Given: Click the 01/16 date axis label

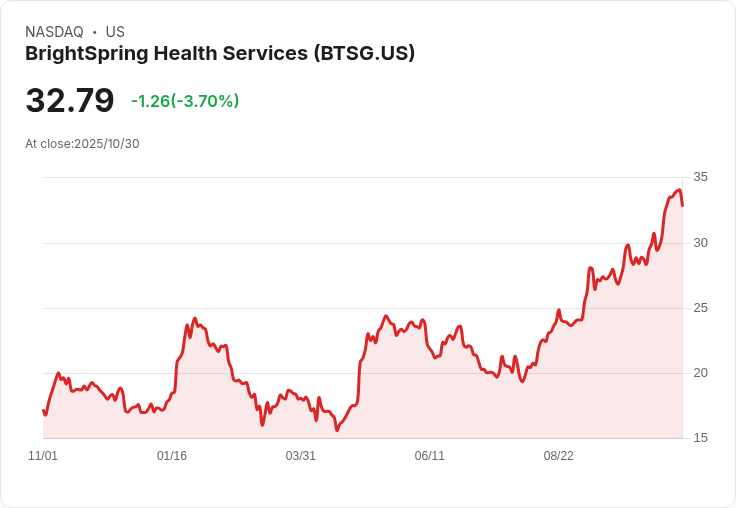Looking at the screenshot, I should tap(172, 456).
